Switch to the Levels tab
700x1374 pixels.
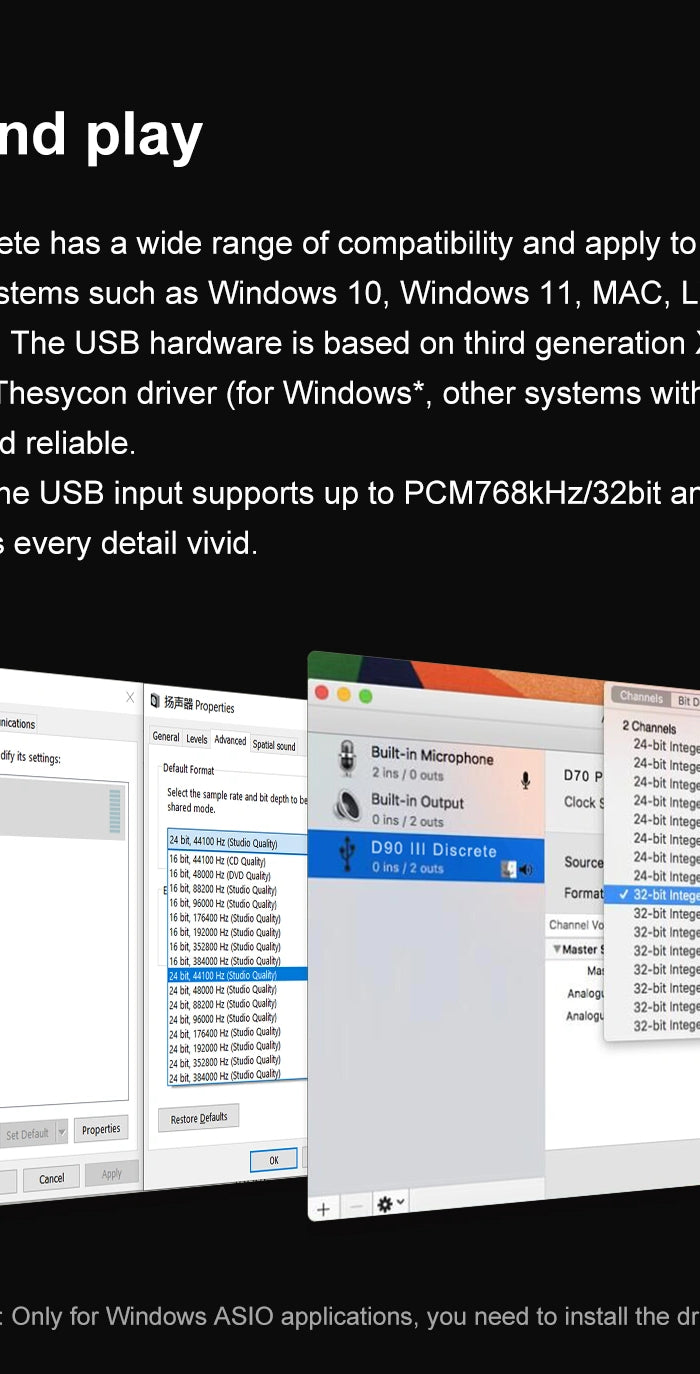pyautogui.click(x=197, y=739)
